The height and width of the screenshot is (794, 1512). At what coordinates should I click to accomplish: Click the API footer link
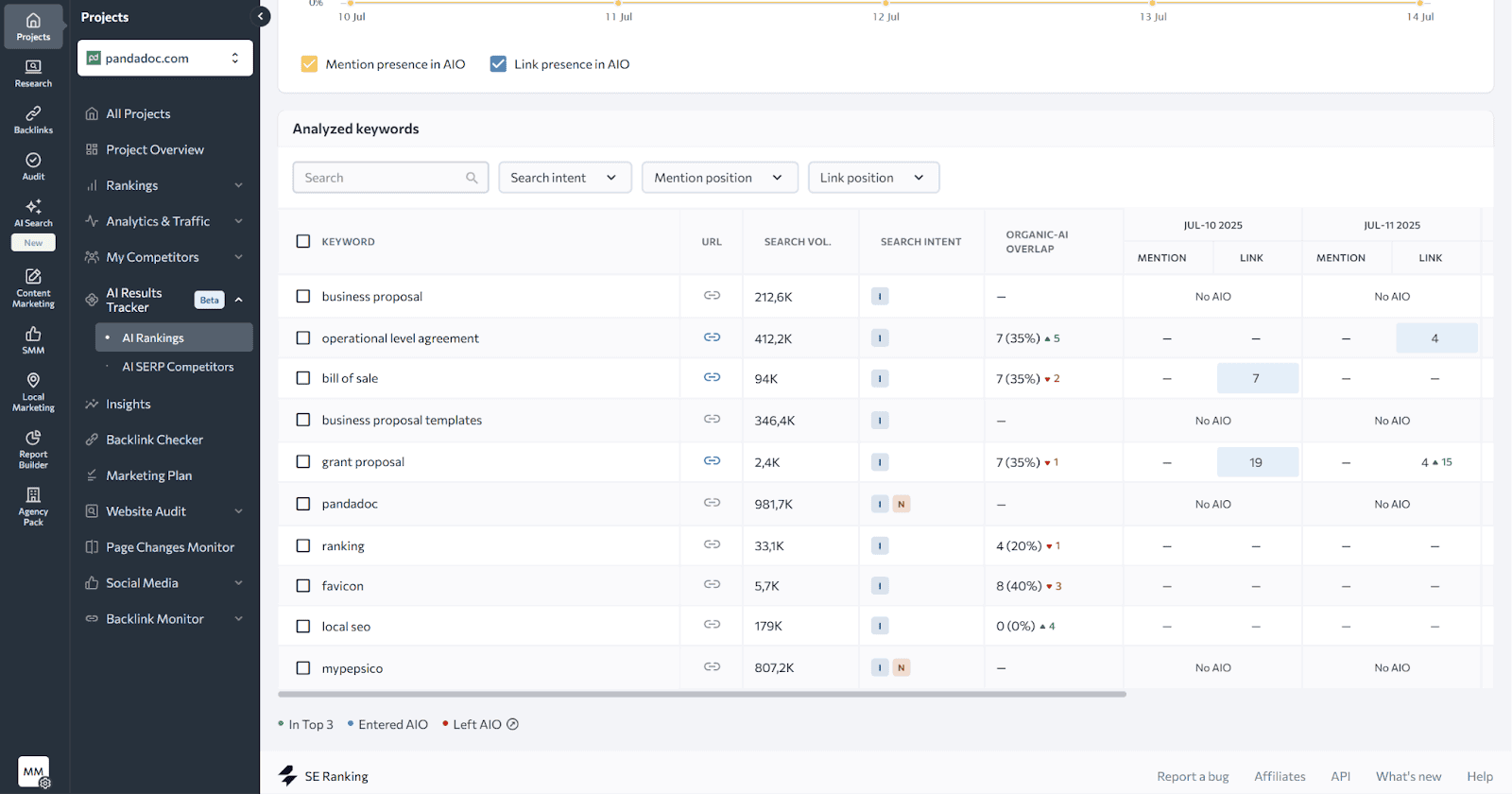(x=1340, y=776)
